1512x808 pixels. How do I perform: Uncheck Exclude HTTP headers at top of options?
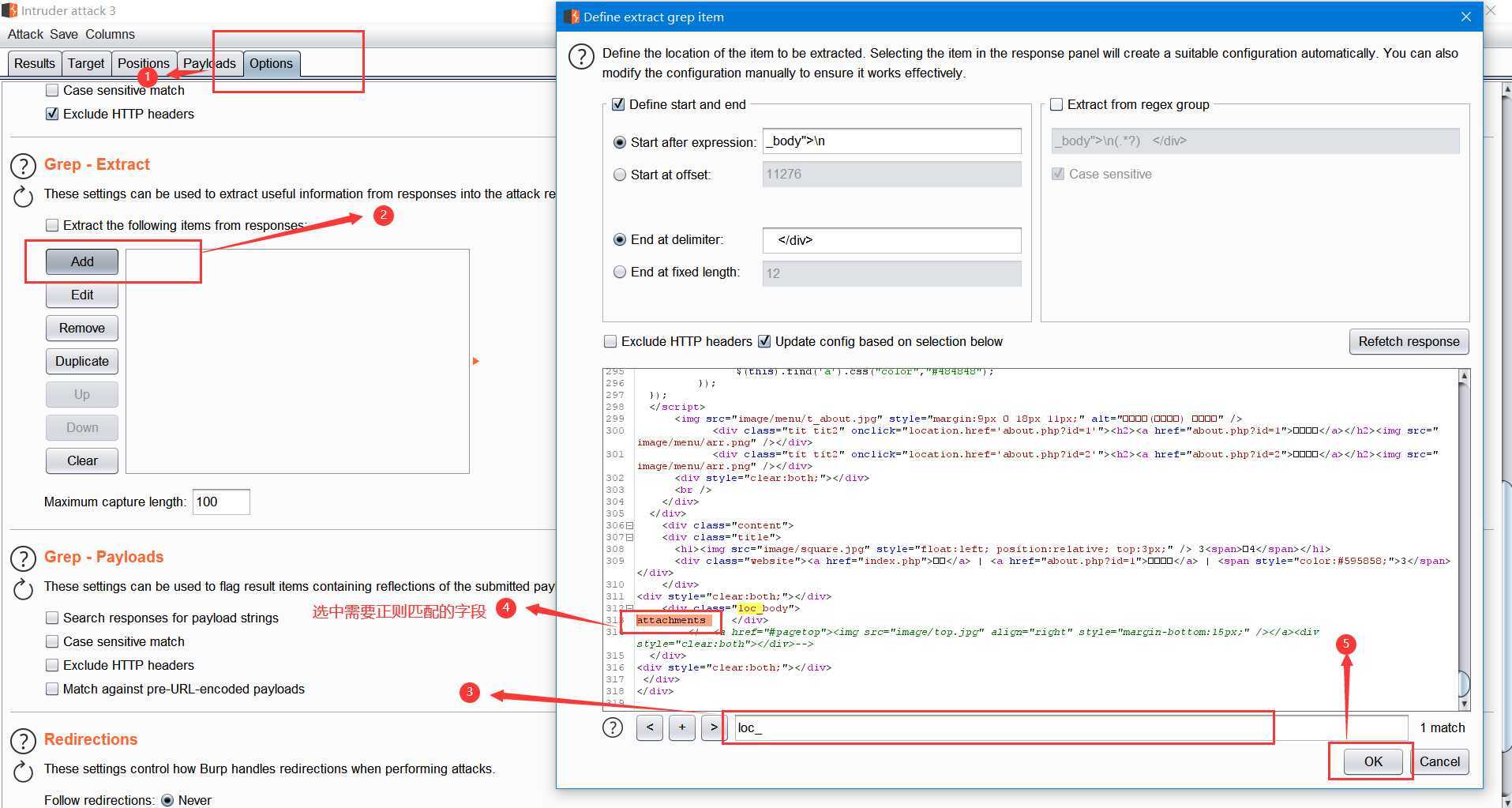pyautogui.click(x=52, y=114)
